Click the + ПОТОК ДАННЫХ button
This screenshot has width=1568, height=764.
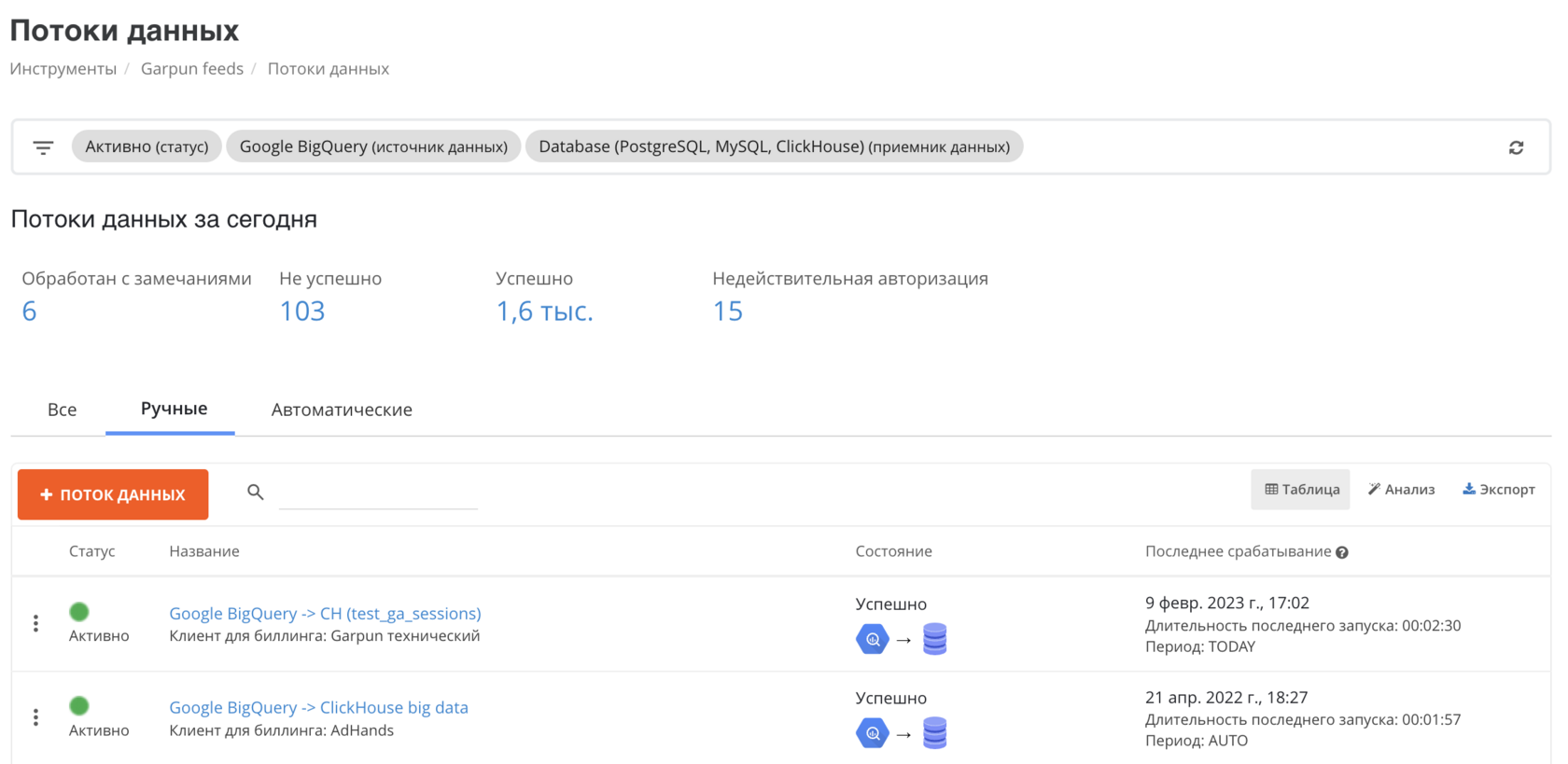(113, 494)
